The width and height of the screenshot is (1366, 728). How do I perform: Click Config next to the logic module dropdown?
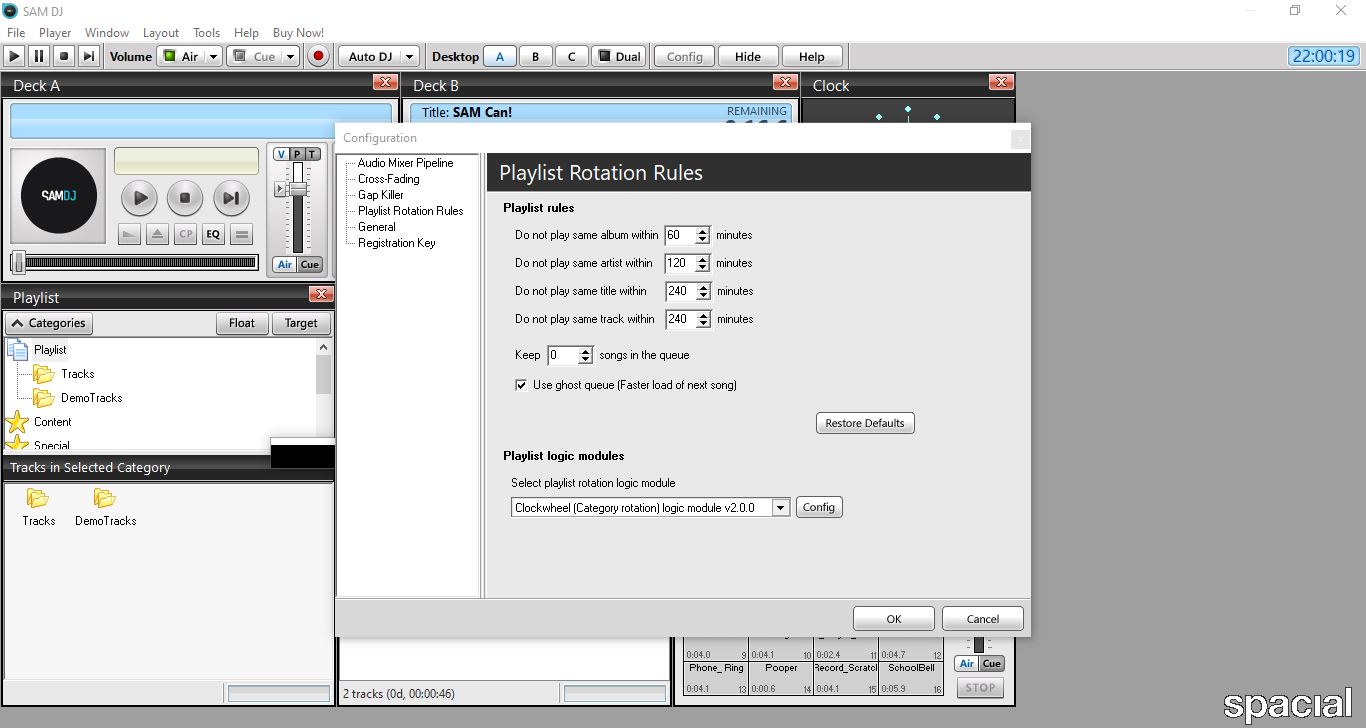click(x=819, y=507)
